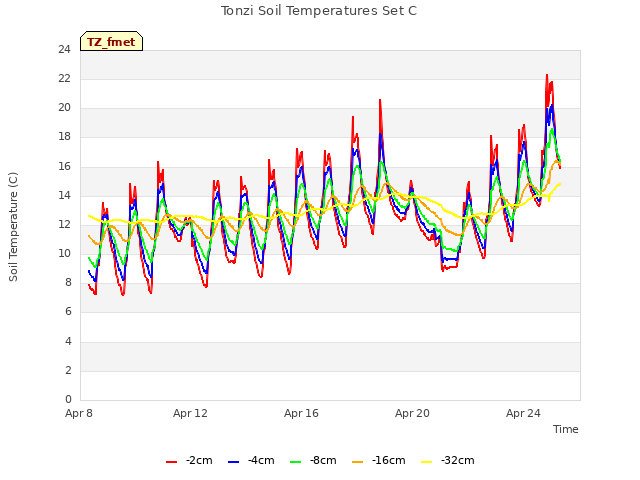The width and height of the screenshot is (640, 480).
Task: Click the 12 y-axis tick label
Action: point(64,224)
